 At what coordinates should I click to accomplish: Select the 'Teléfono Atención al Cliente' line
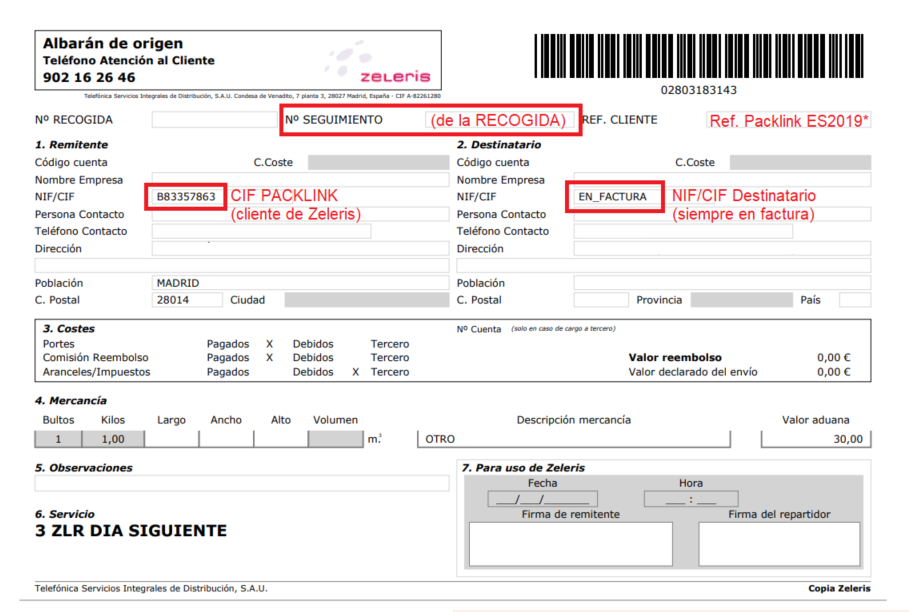tap(129, 60)
